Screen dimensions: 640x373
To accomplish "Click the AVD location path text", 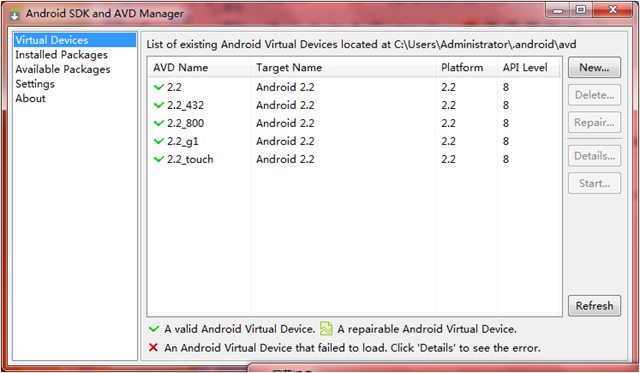I will click(x=485, y=44).
